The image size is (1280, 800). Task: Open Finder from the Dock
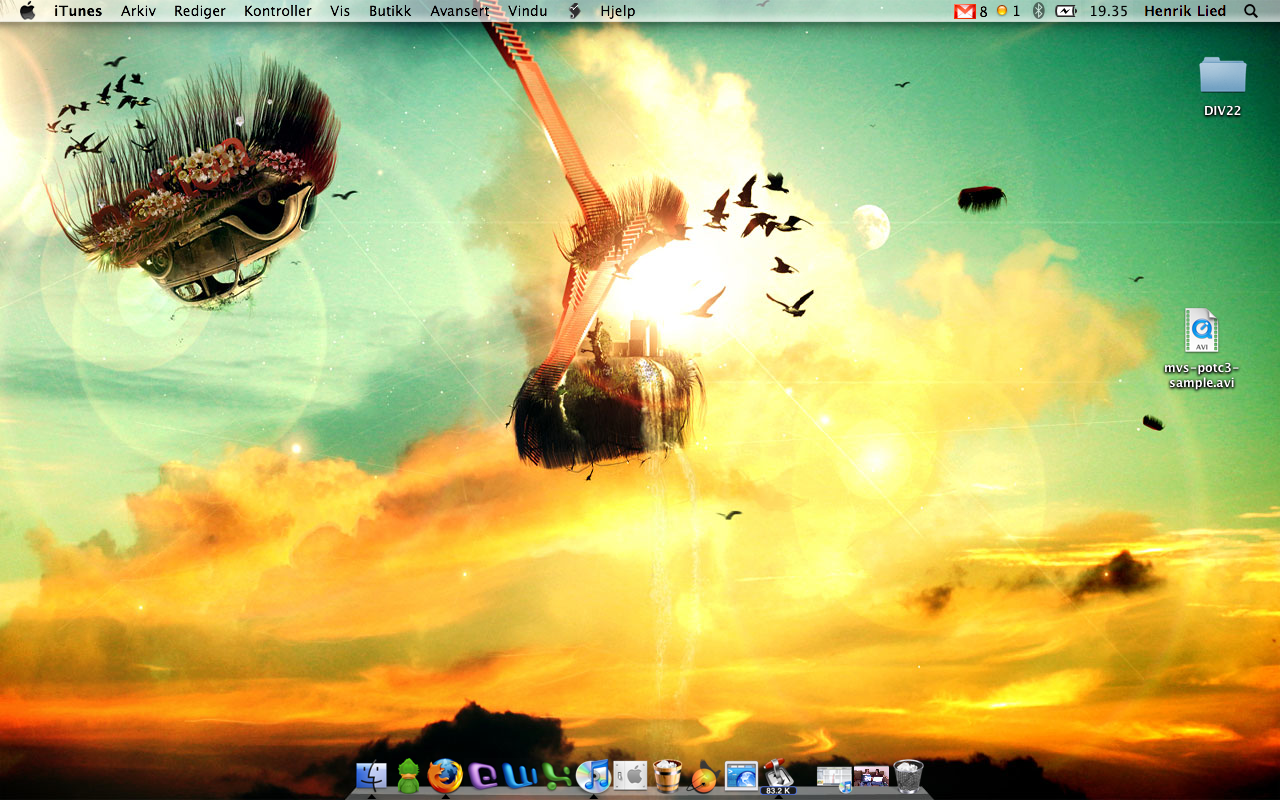pyautogui.click(x=372, y=775)
